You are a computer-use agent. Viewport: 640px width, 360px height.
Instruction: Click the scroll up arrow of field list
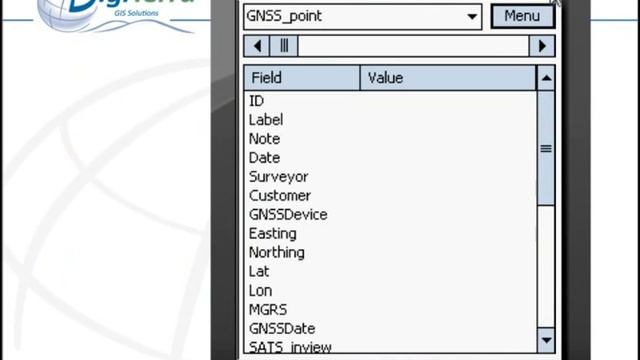coord(546,78)
